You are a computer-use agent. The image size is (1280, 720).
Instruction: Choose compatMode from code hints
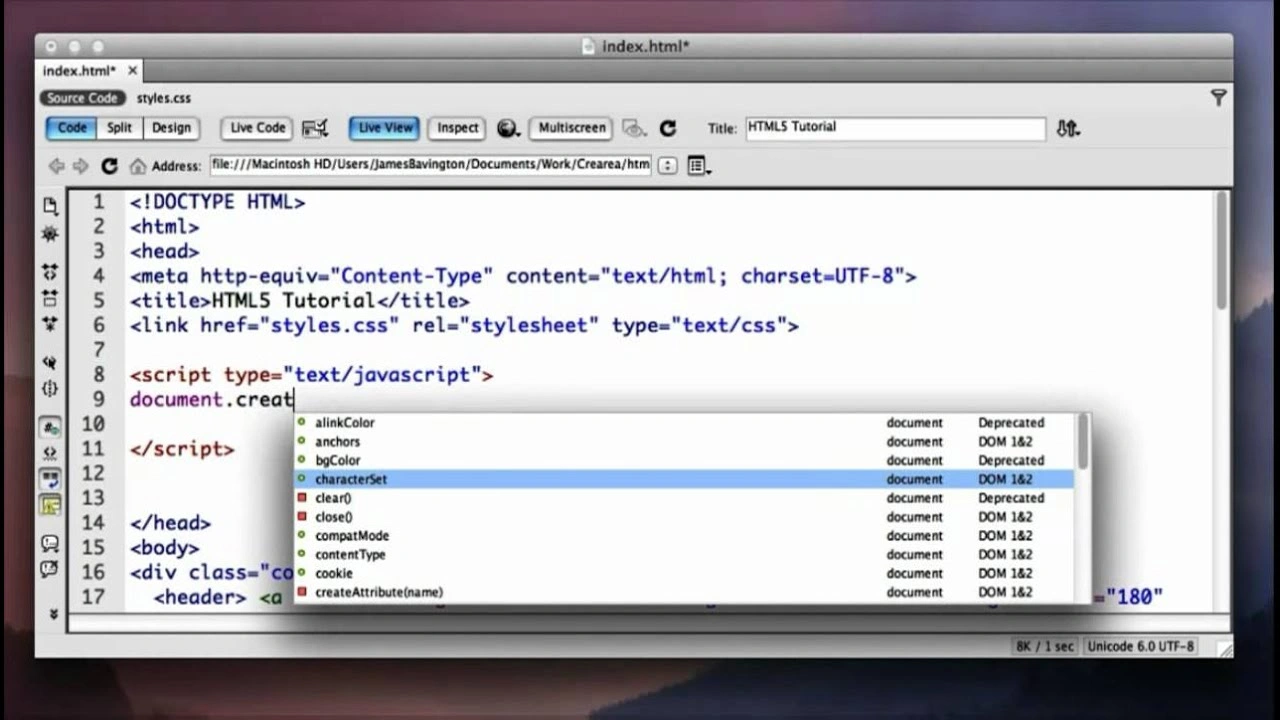tap(684, 536)
